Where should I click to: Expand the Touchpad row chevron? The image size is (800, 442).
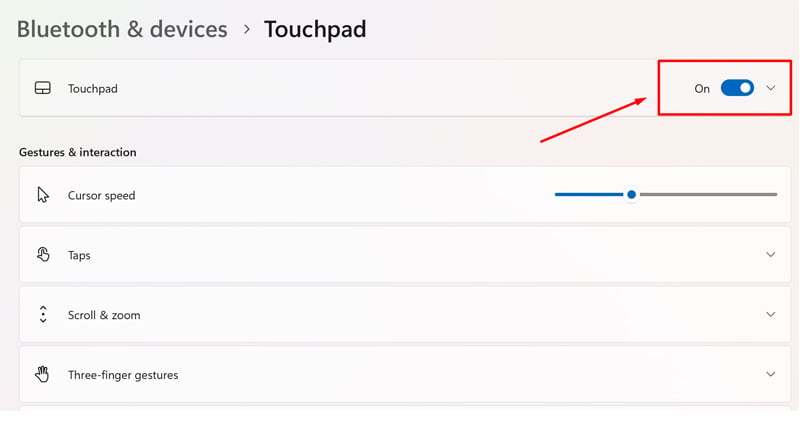pos(770,88)
